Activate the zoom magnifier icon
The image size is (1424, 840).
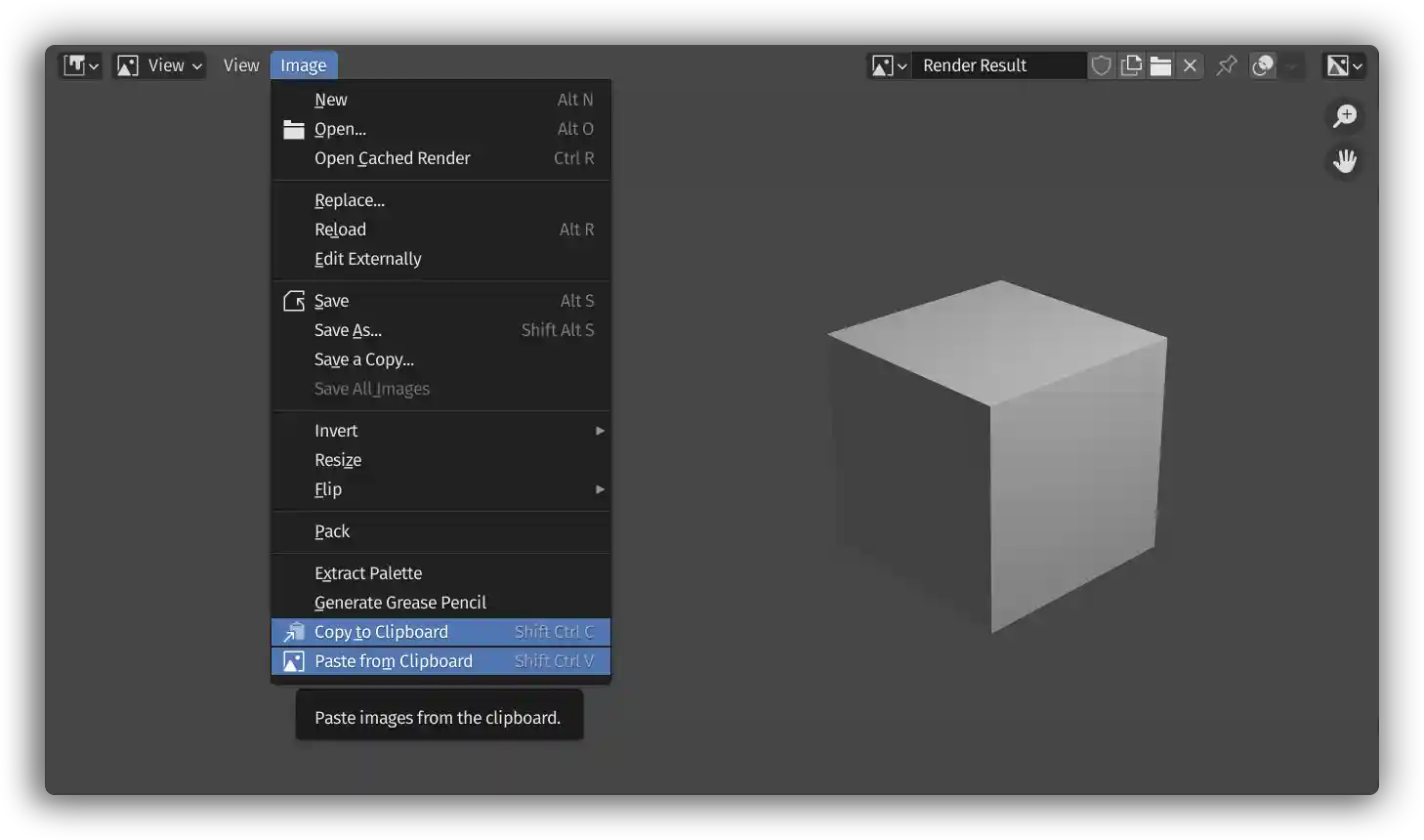(x=1345, y=115)
